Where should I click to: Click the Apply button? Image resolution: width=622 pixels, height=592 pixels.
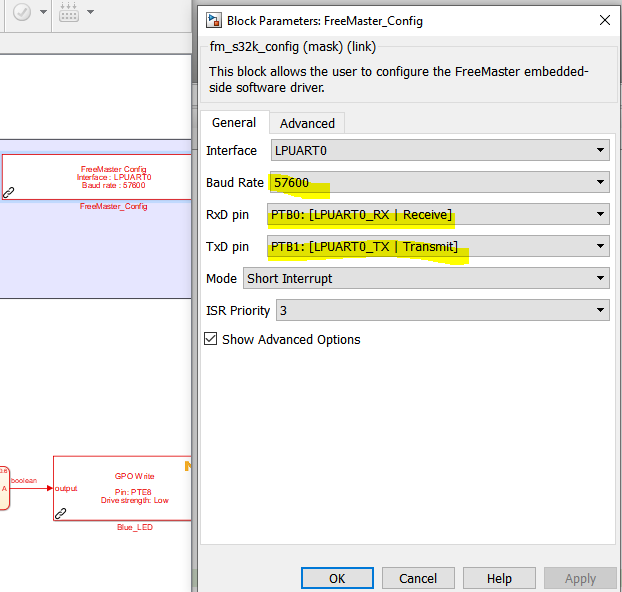[x=580, y=578]
